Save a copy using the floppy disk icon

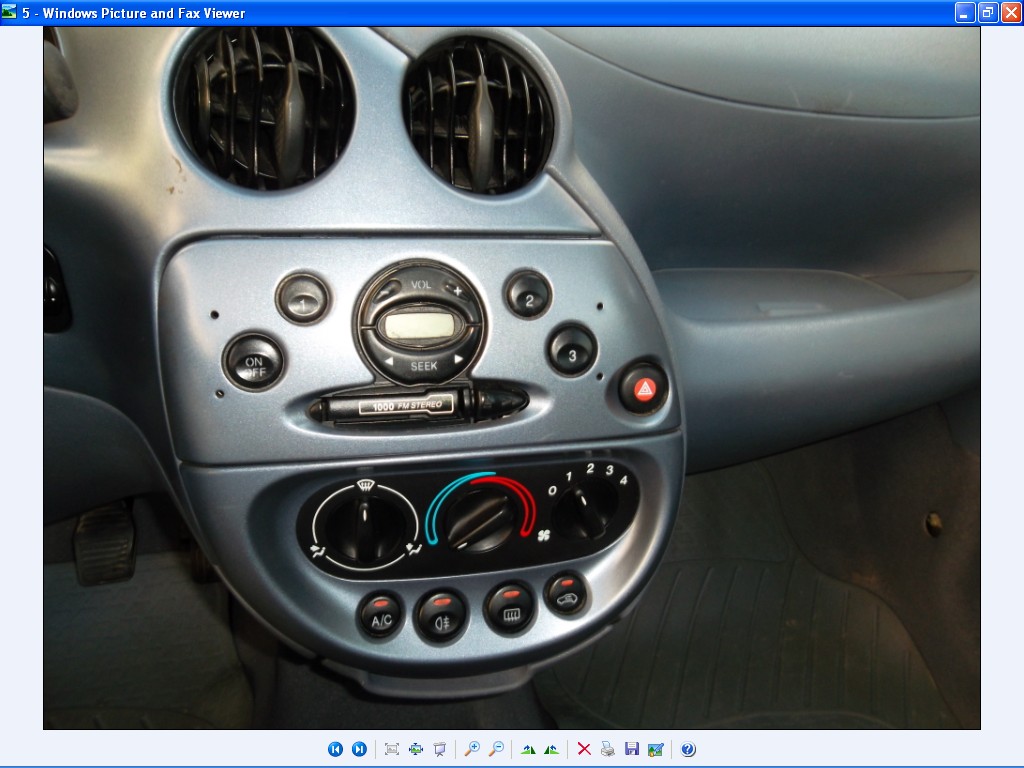(x=631, y=749)
